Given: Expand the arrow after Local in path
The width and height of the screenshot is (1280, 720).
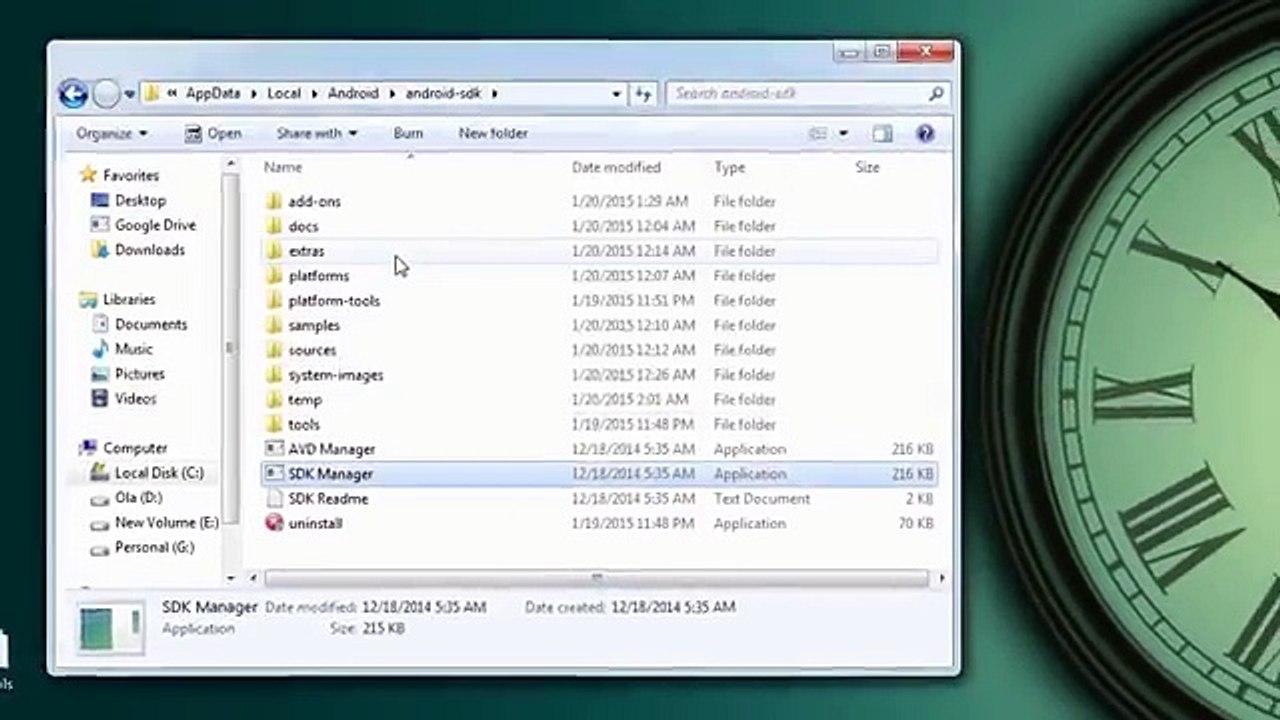Looking at the screenshot, I should click(315, 93).
